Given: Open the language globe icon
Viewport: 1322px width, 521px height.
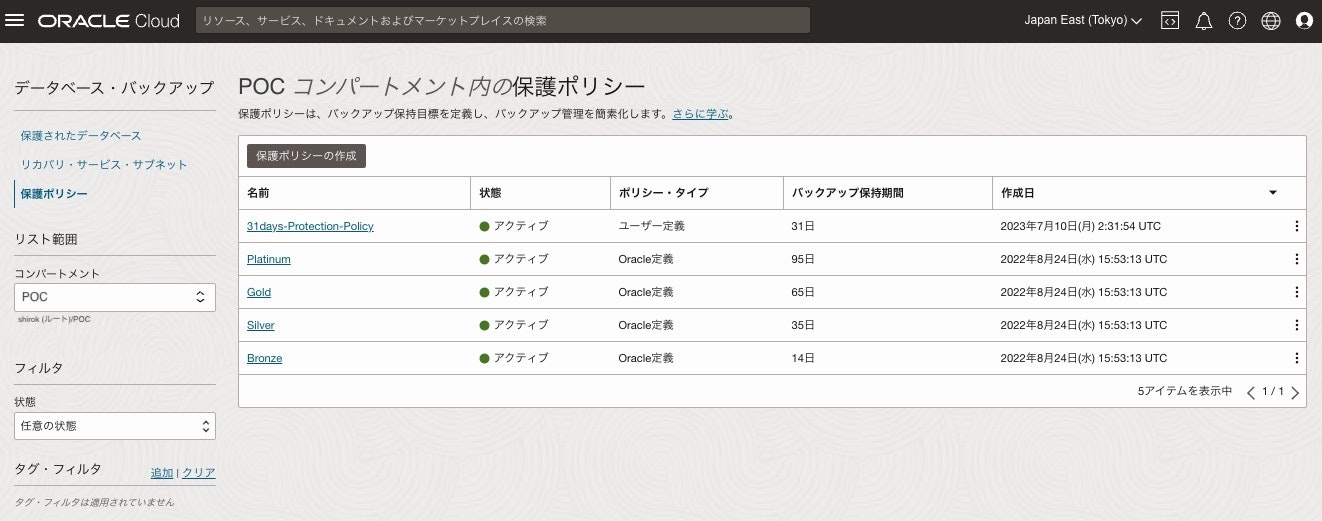Looking at the screenshot, I should pos(1270,20).
